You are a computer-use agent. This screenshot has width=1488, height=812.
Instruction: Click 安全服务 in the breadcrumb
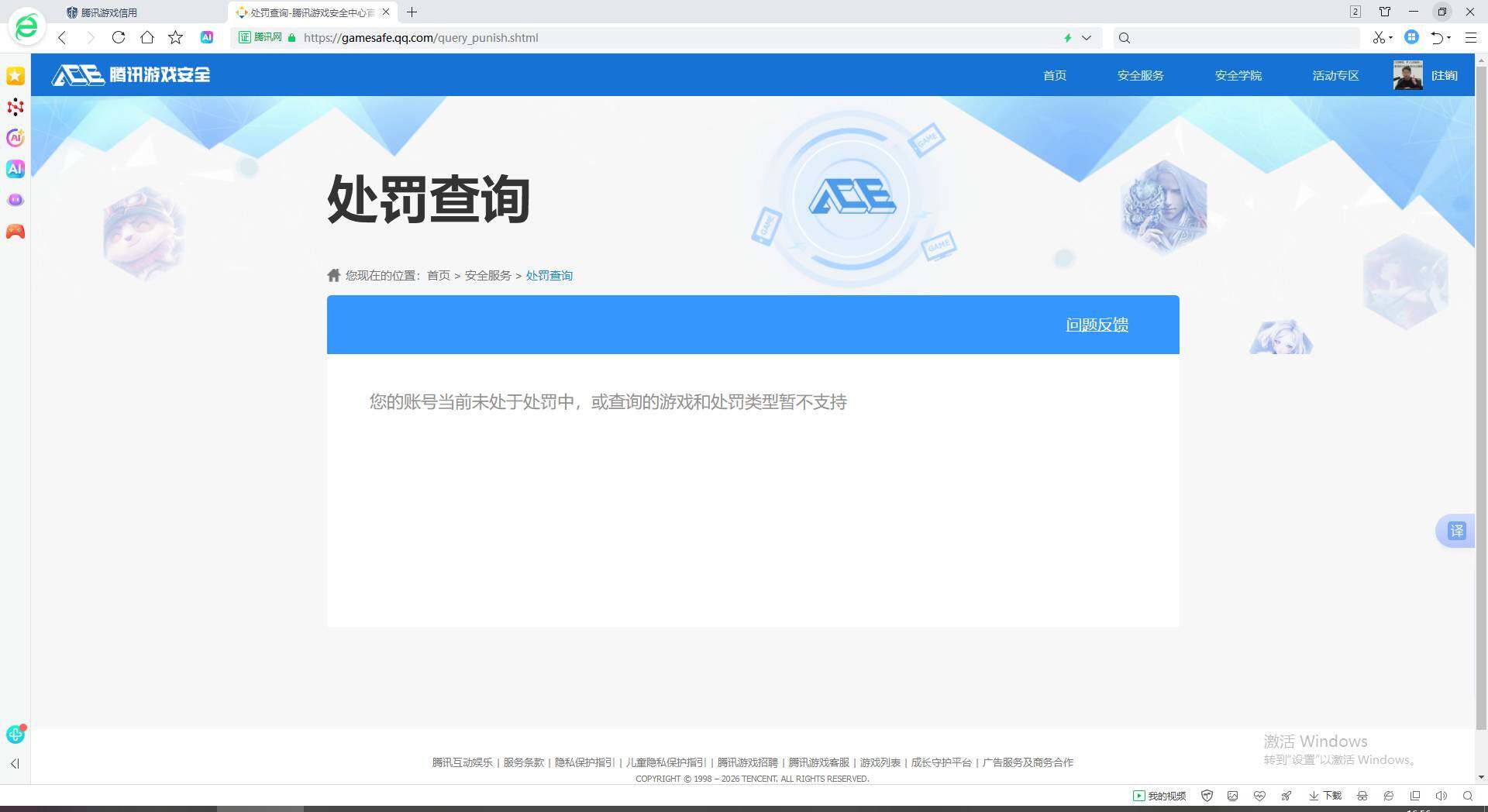click(x=488, y=275)
